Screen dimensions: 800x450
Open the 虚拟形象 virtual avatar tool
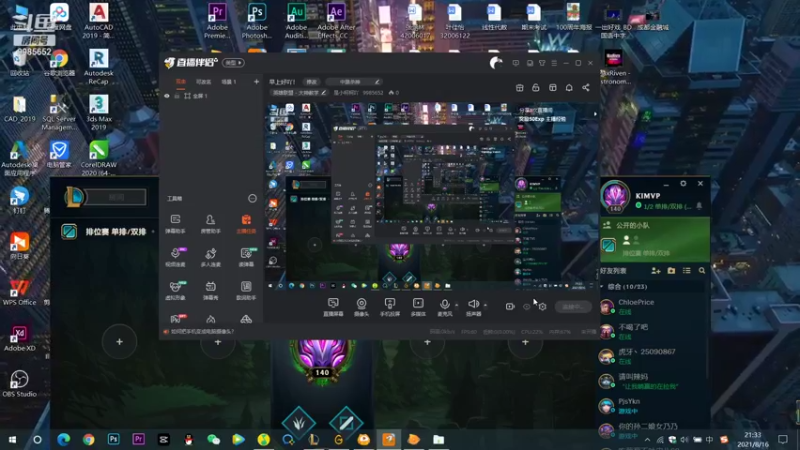click(175, 290)
